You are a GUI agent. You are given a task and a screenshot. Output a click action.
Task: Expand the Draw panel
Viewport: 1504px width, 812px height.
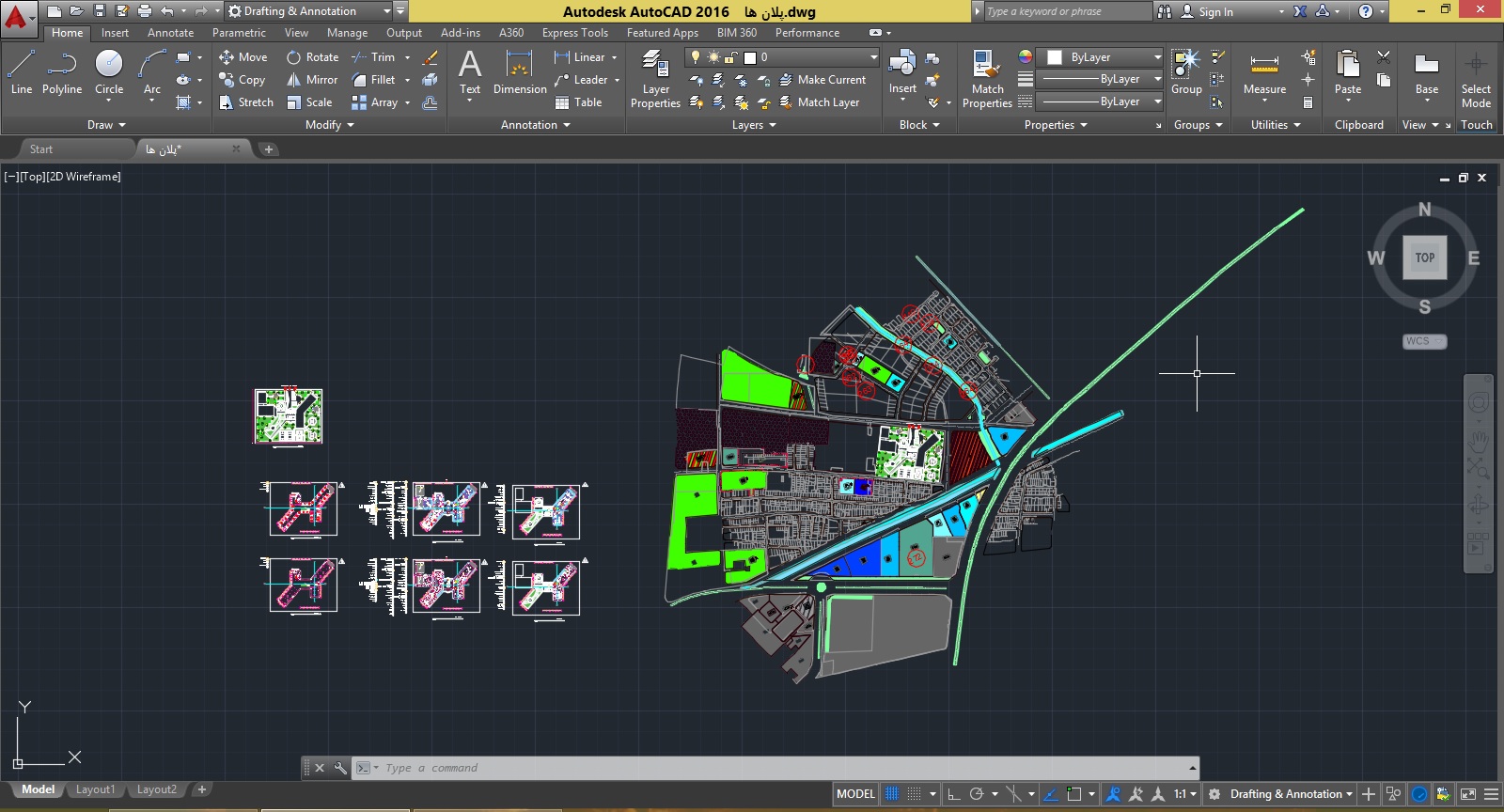[105, 125]
